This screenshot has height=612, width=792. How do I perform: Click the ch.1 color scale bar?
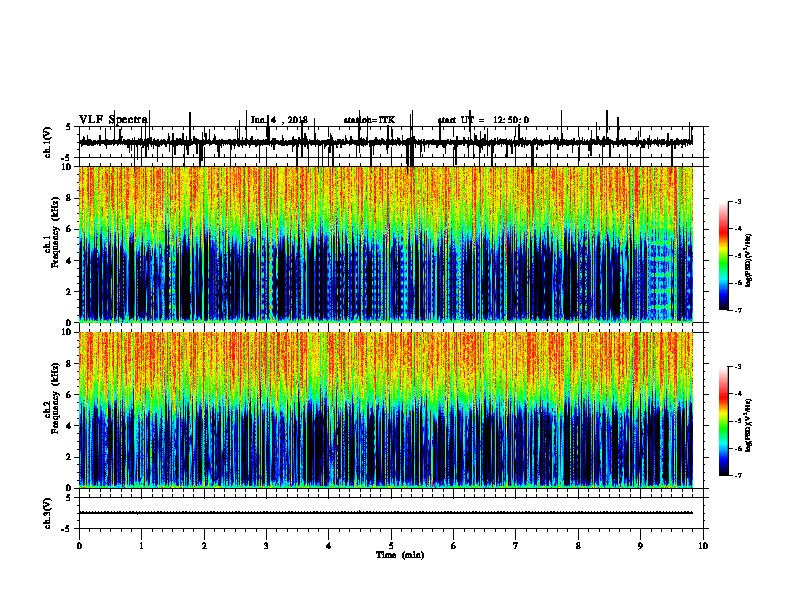(x=724, y=256)
